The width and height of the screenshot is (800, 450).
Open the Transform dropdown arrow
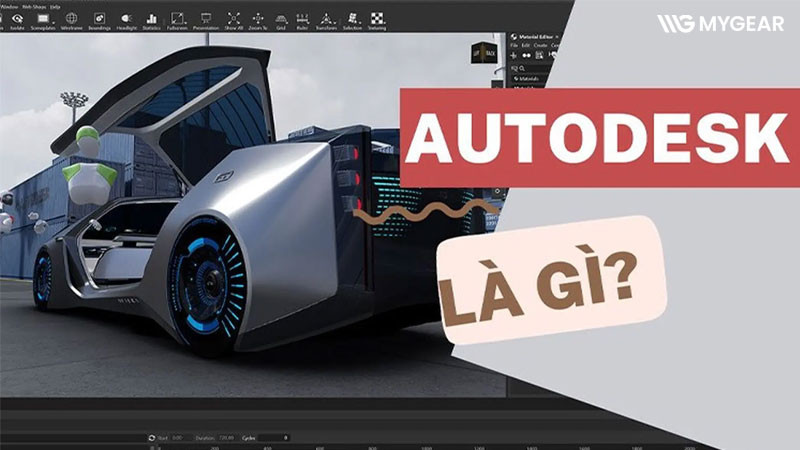(x=337, y=22)
